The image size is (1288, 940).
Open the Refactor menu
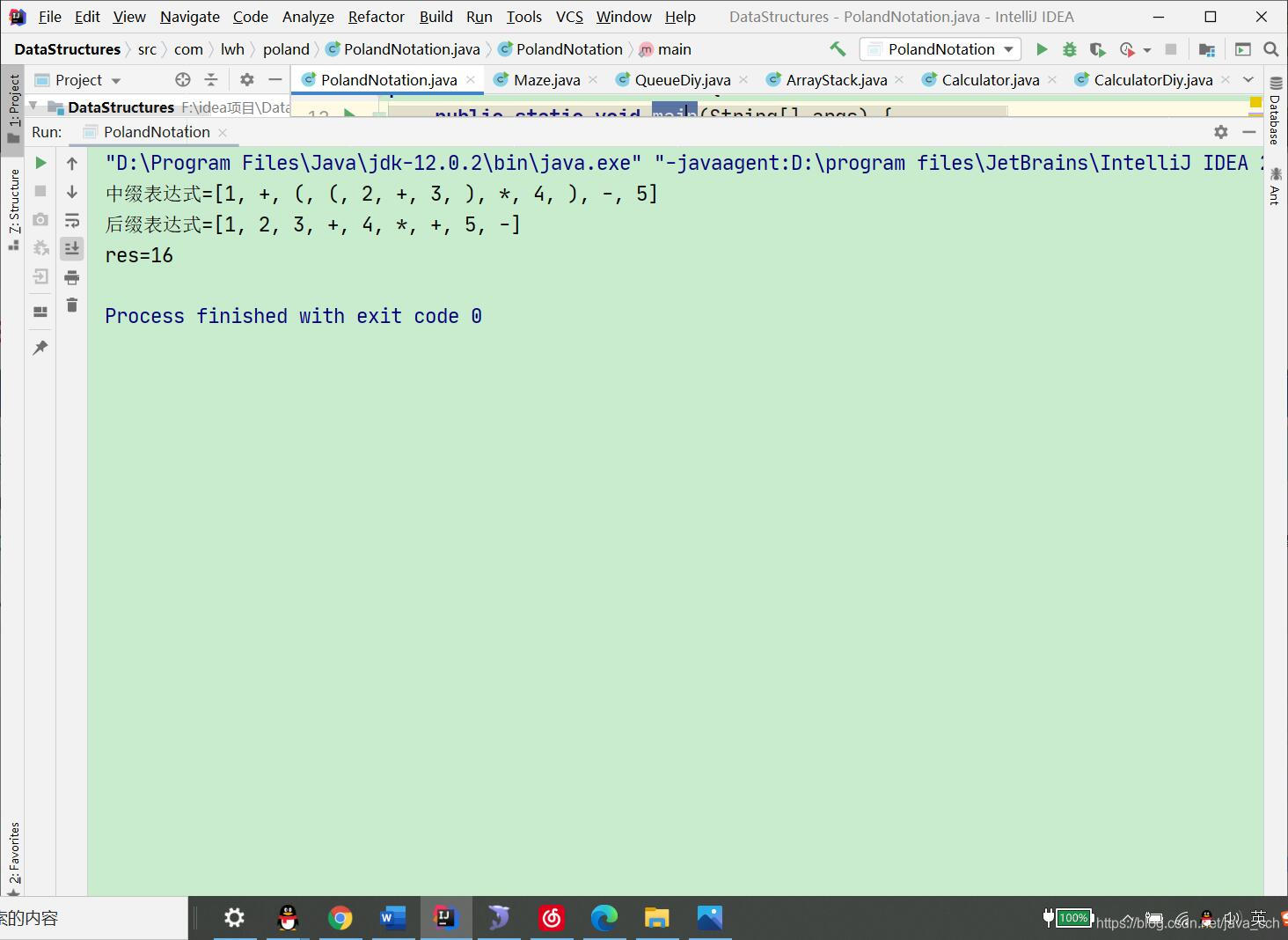pyautogui.click(x=377, y=17)
